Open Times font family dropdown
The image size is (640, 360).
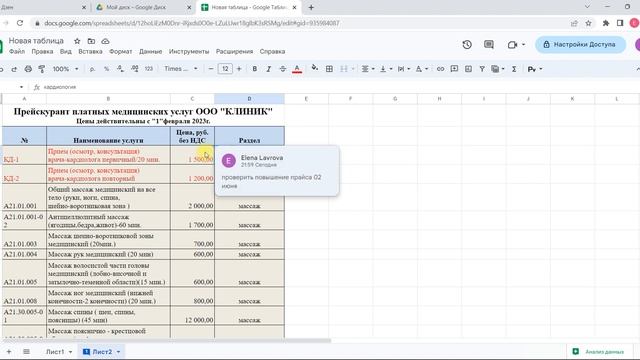181,69
